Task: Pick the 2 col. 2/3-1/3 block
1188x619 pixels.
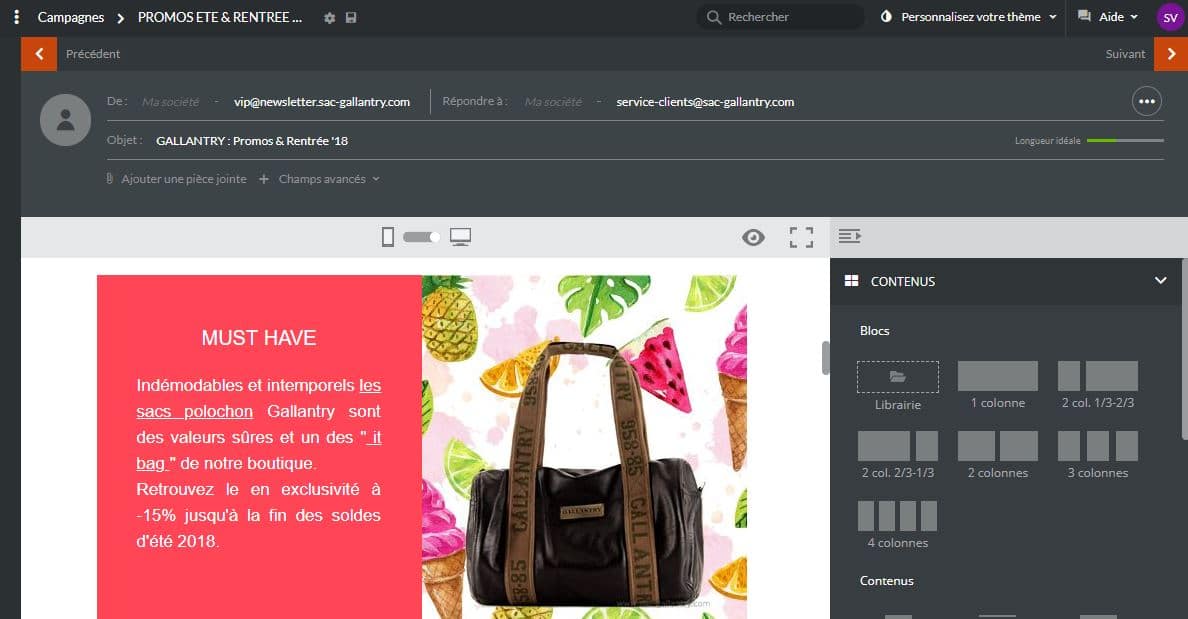Action: [898, 446]
